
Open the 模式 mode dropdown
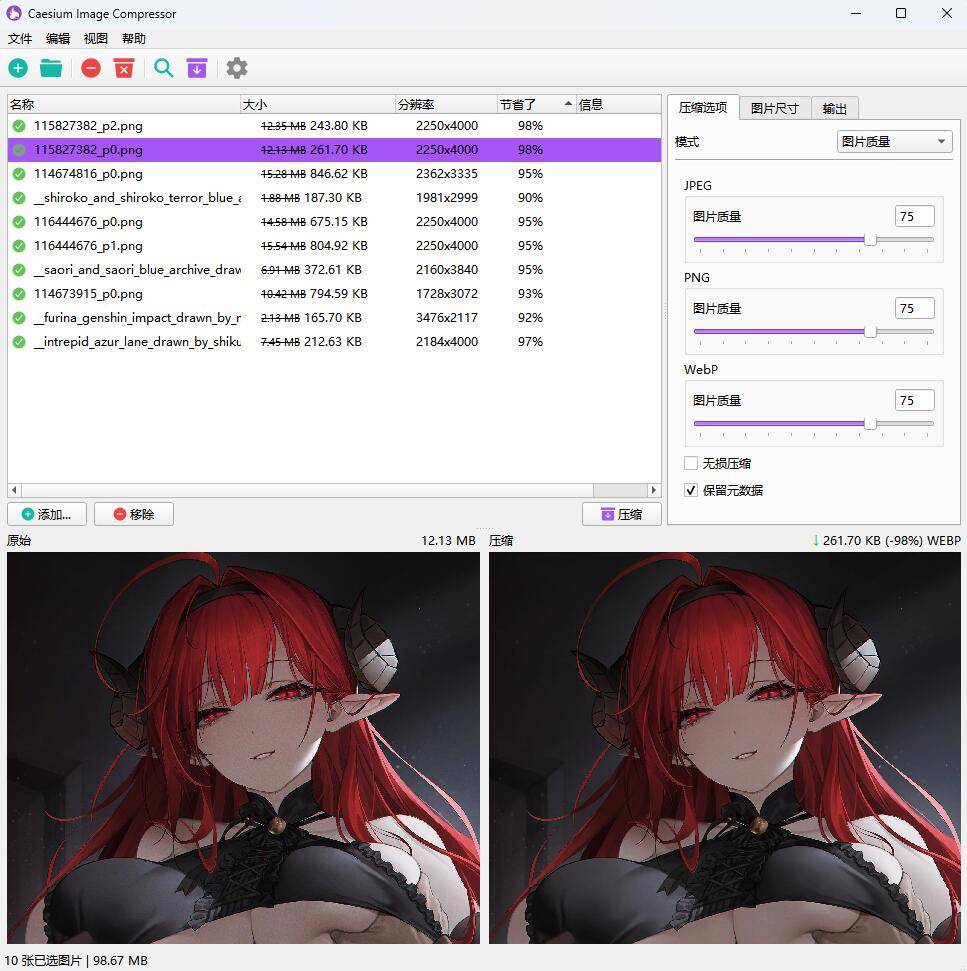(x=894, y=142)
